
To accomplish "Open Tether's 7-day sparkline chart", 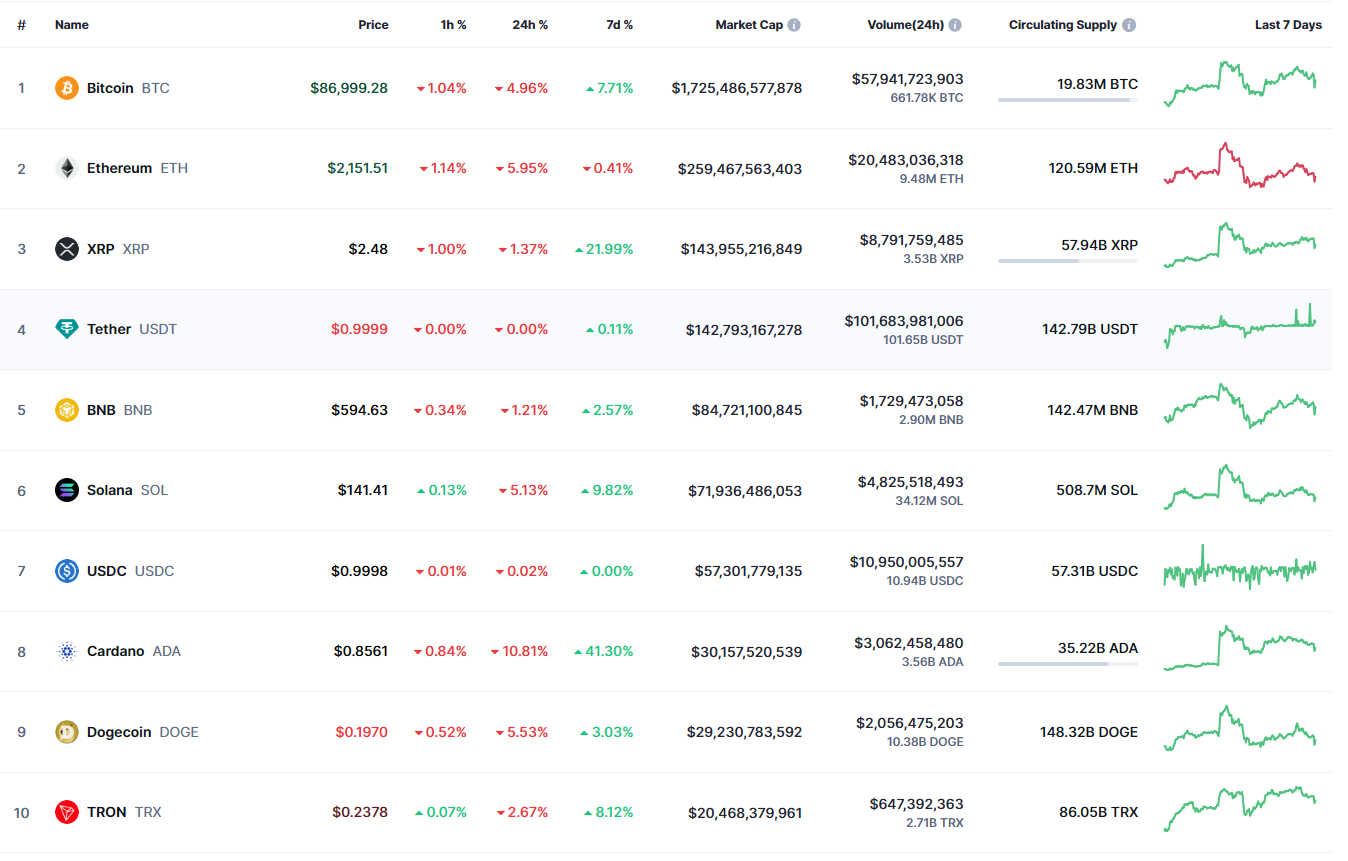I will [x=1240, y=326].
